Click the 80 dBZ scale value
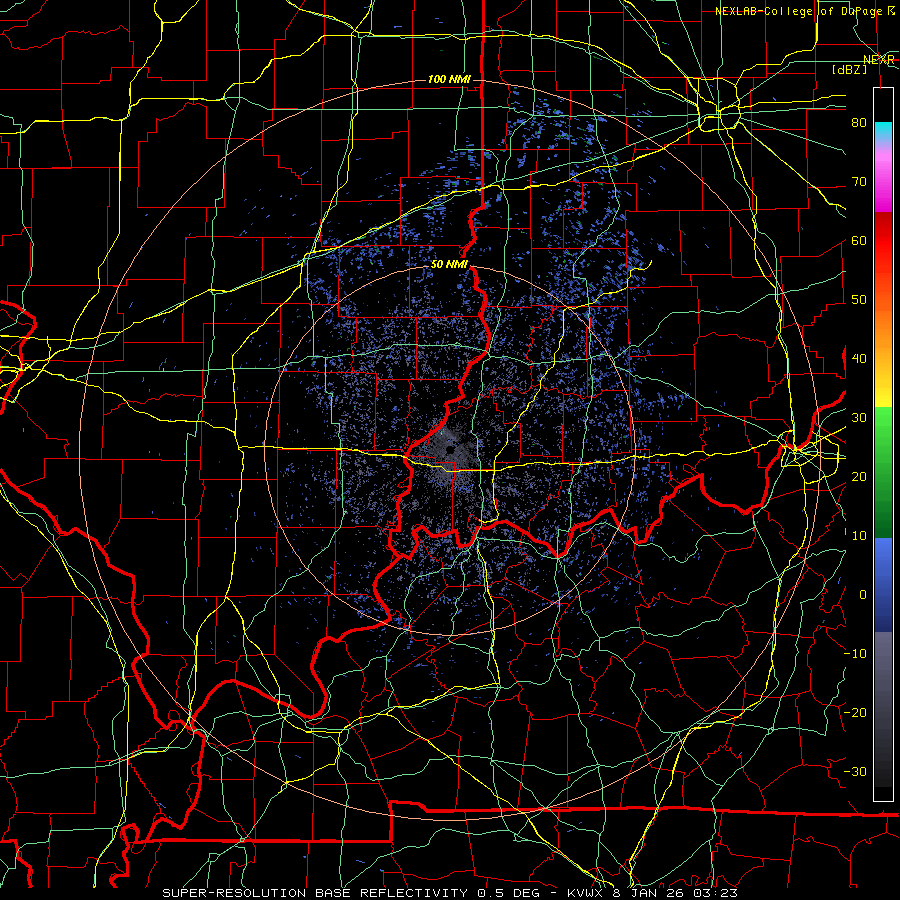This screenshot has height=900, width=900. click(859, 122)
